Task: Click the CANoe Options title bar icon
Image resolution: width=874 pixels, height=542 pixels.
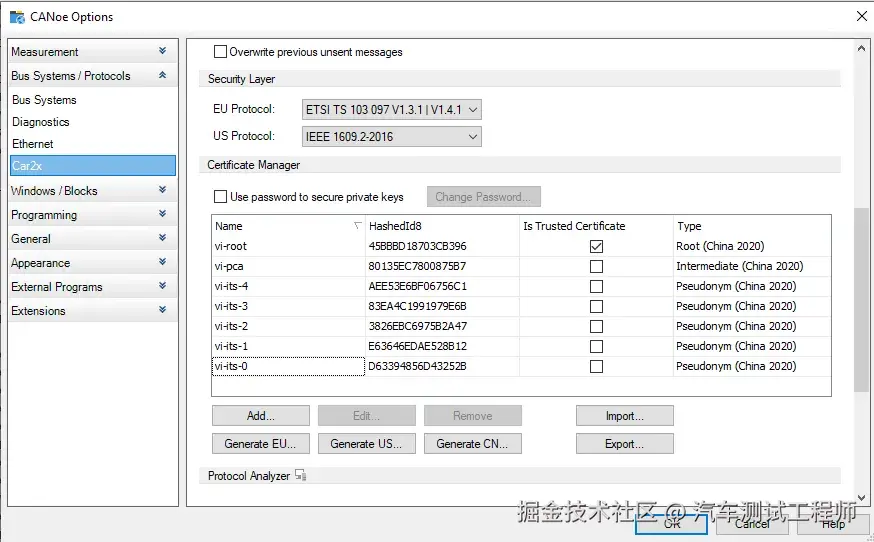Action: 17,17
